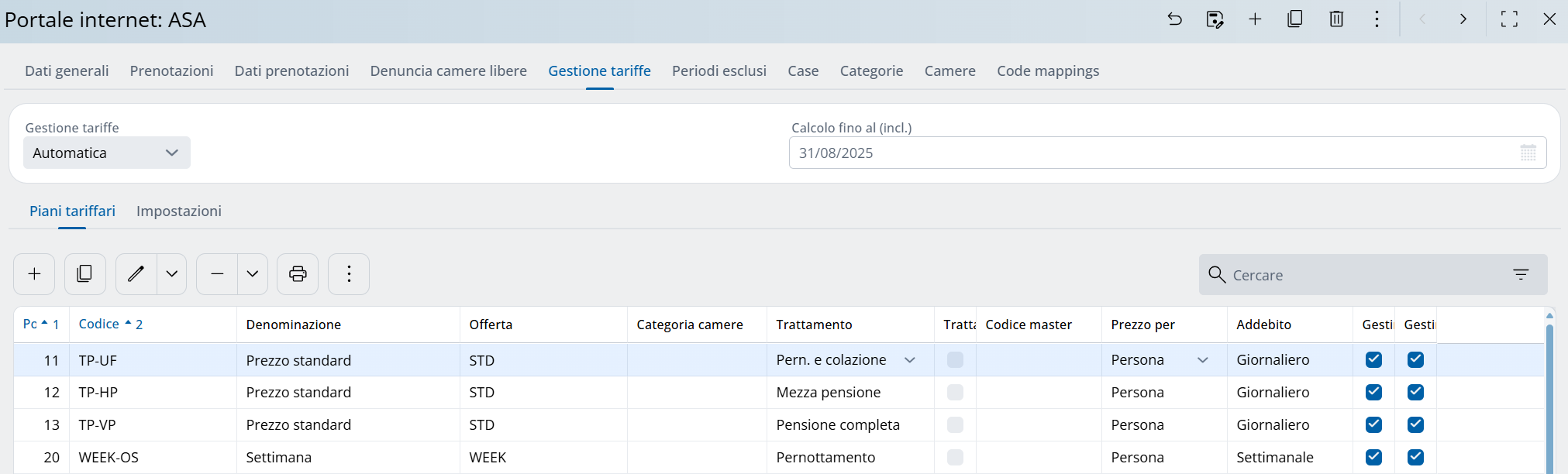Select Mezza pensione cell in TP-HP row
1568x474 pixels.
pos(850,392)
